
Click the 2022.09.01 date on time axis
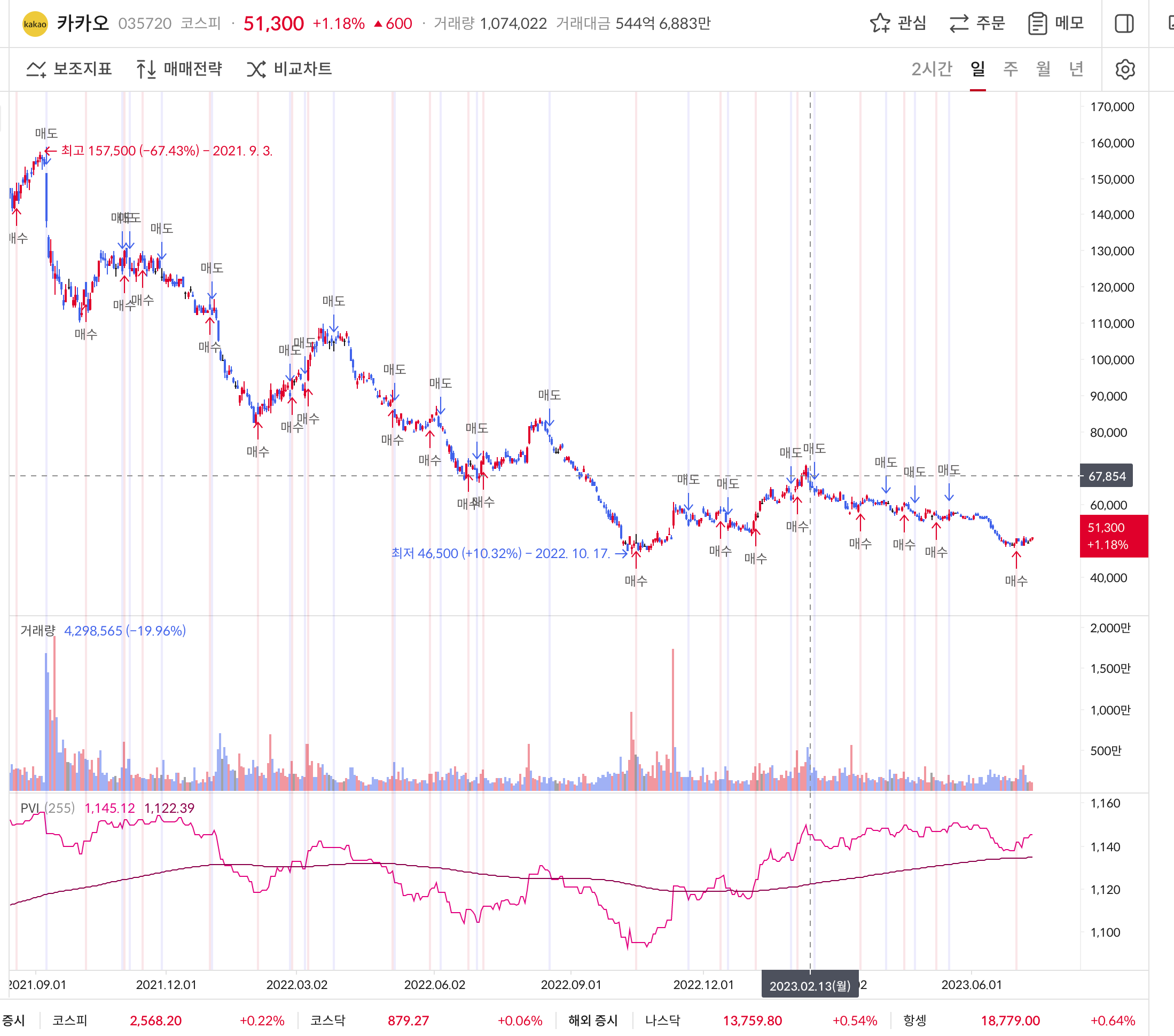[x=571, y=984]
